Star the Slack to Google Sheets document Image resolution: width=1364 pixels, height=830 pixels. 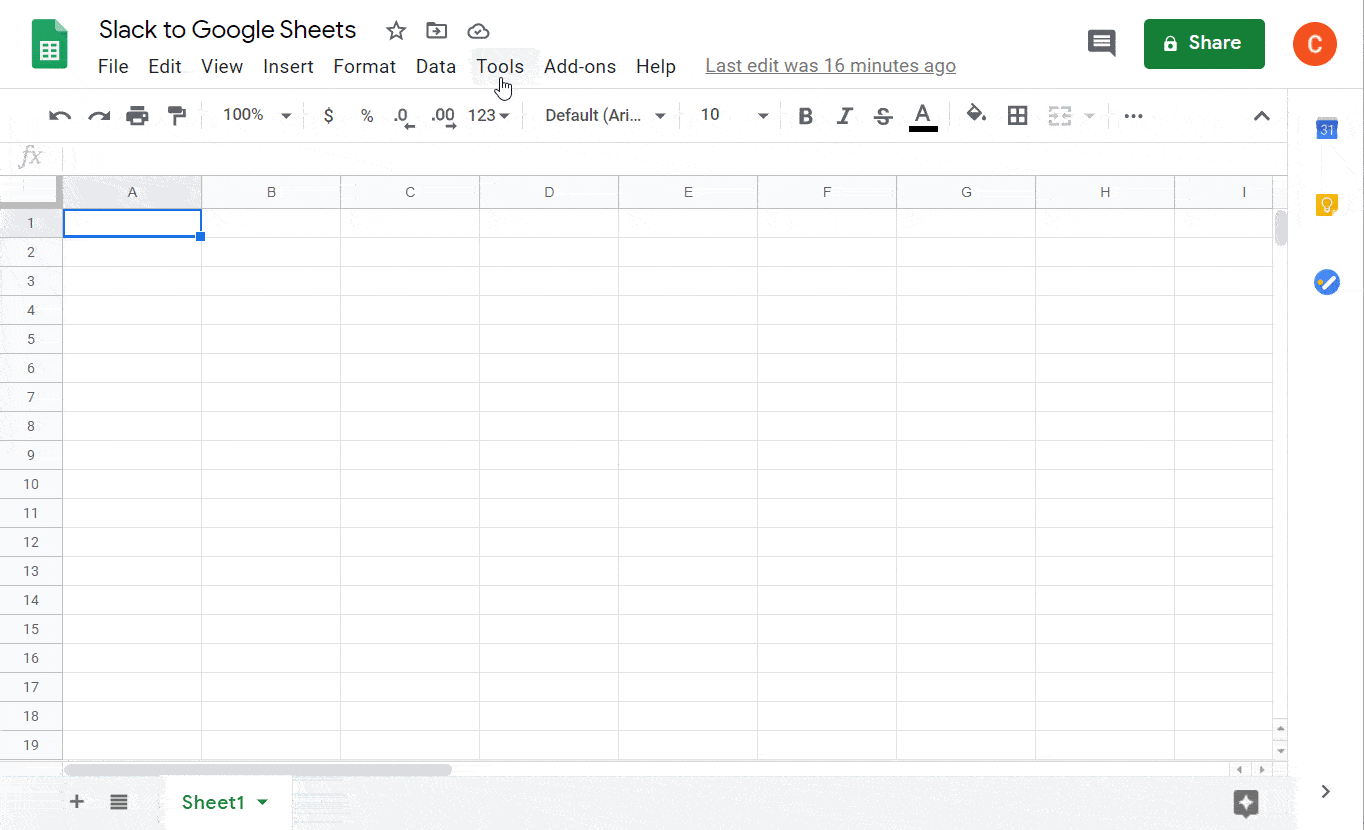pyautogui.click(x=396, y=31)
